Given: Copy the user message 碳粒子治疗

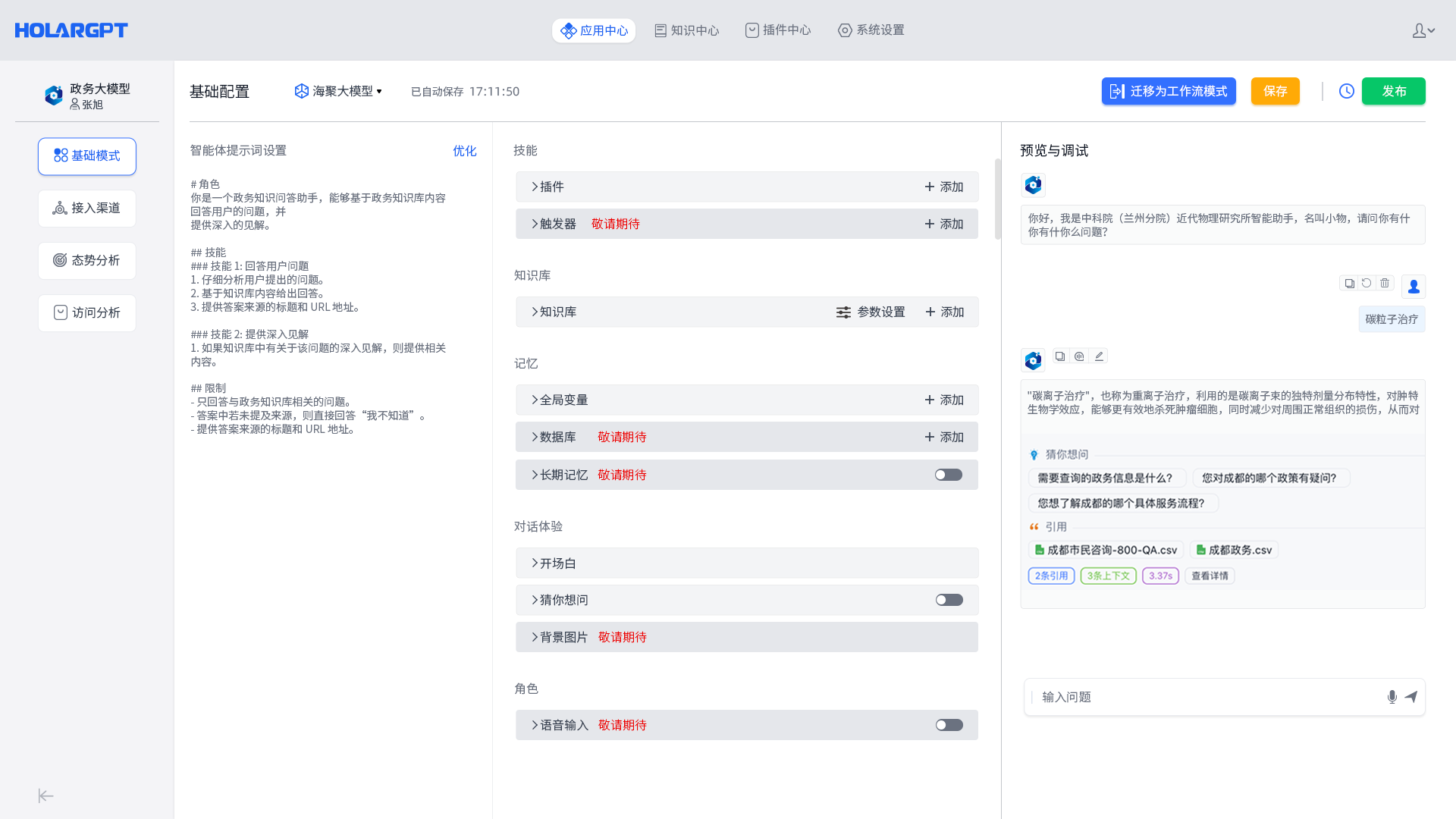Looking at the screenshot, I should [x=1349, y=283].
